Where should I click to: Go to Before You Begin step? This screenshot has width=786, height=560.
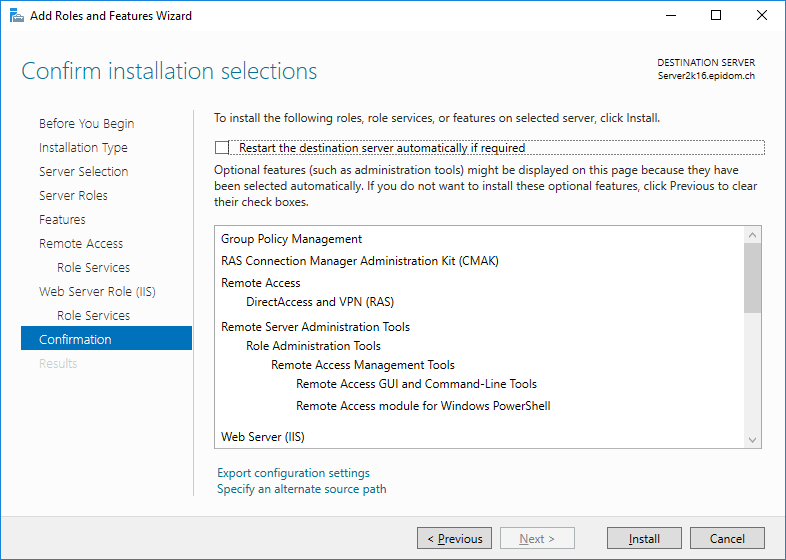tap(87, 123)
